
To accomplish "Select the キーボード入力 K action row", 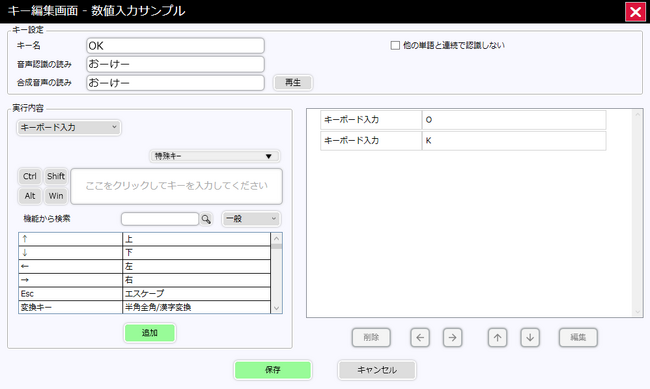I will click(463, 141).
